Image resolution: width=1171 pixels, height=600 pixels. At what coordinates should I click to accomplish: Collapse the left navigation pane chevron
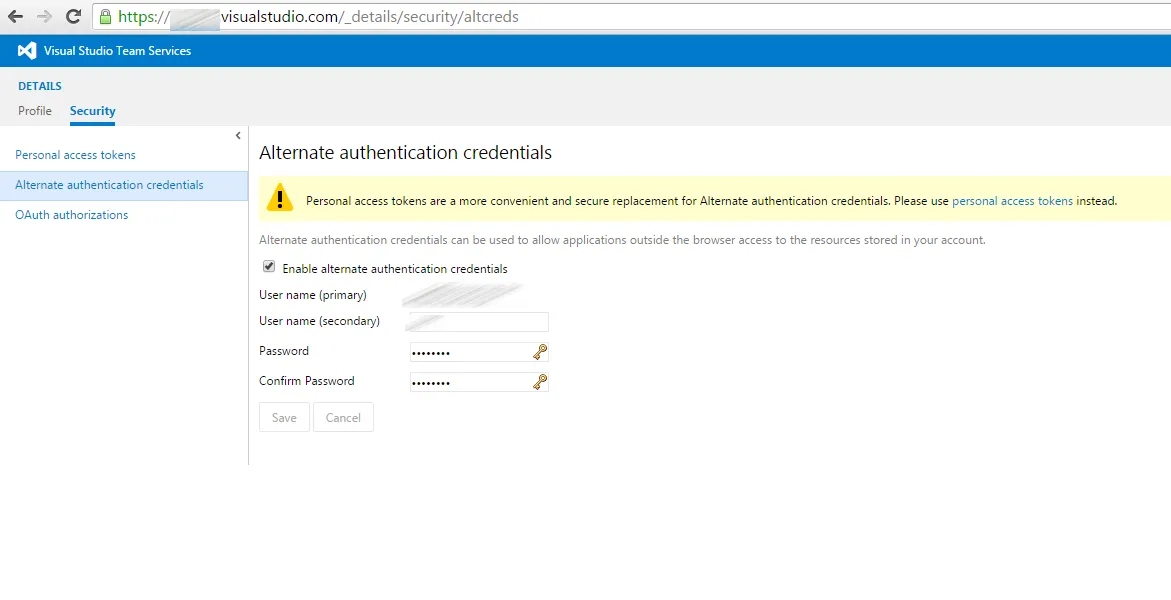pos(238,135)
